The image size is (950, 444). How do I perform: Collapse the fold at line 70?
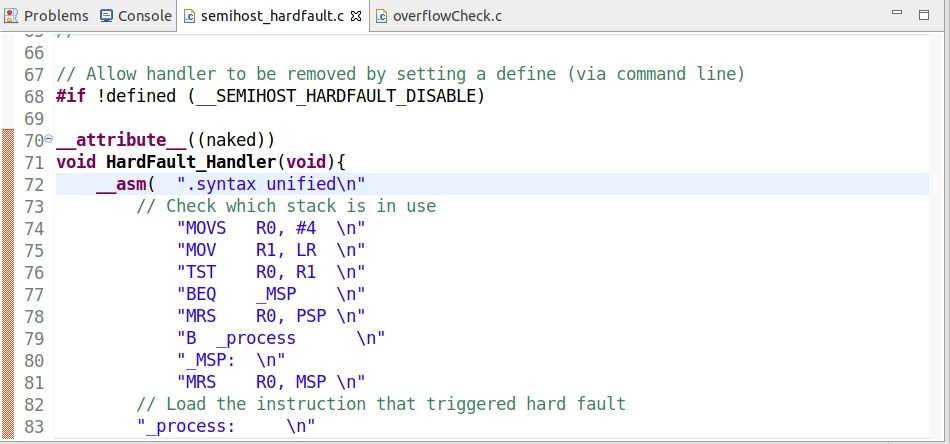(49, 139)
